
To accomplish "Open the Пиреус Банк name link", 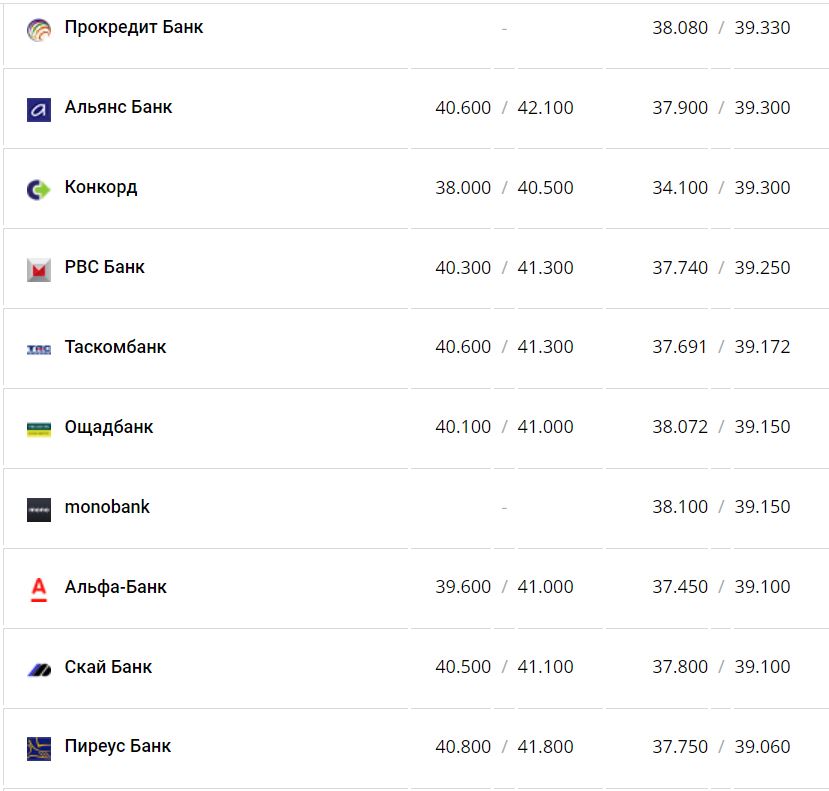I will pos(118,746).
